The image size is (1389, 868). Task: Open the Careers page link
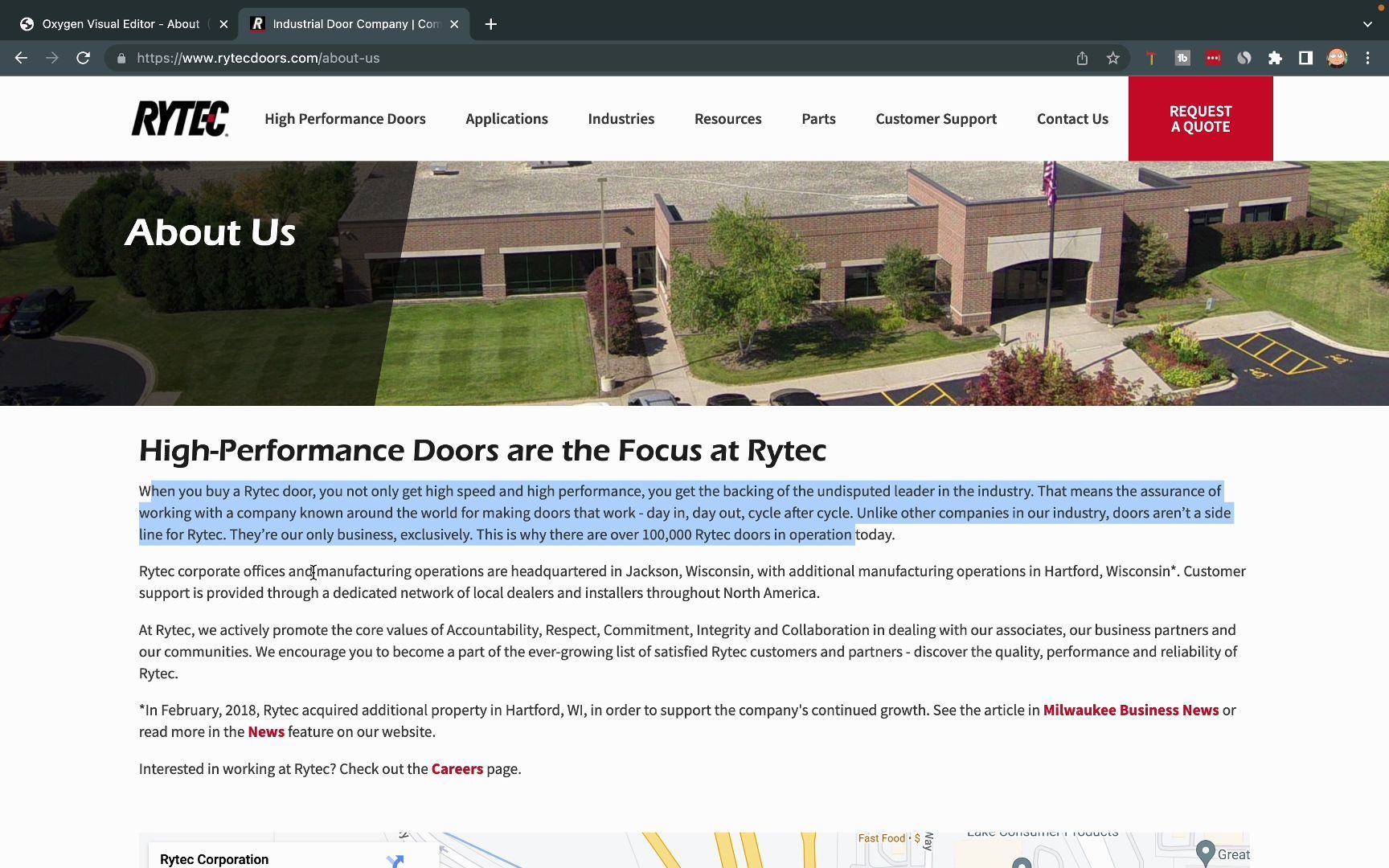point(457,768)
